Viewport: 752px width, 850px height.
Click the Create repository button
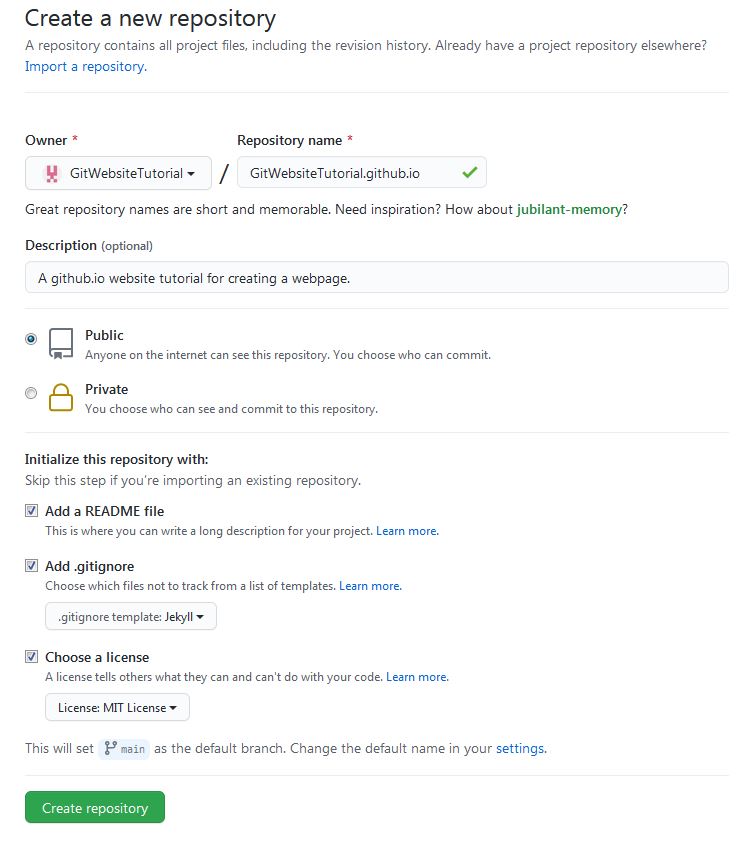coord(94,807)
